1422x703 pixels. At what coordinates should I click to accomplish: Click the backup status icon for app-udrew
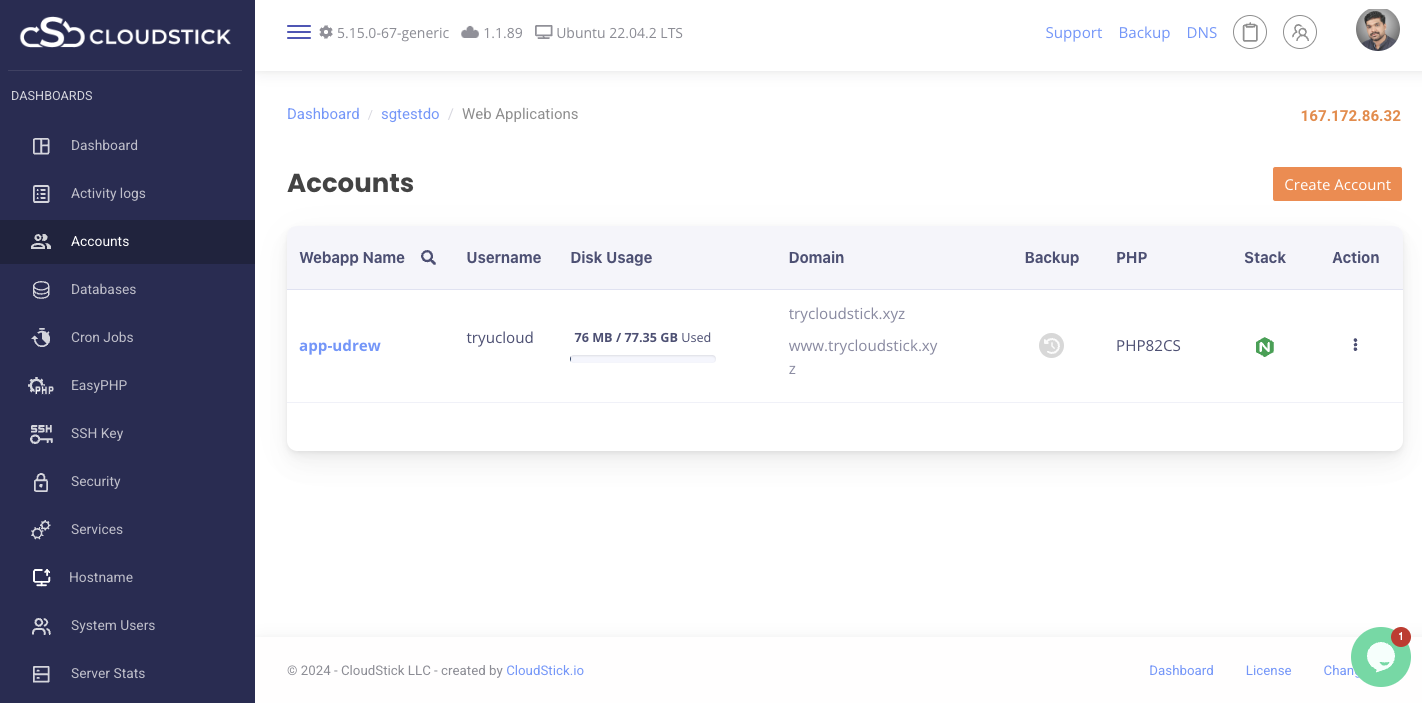[x=1051, y=345]
